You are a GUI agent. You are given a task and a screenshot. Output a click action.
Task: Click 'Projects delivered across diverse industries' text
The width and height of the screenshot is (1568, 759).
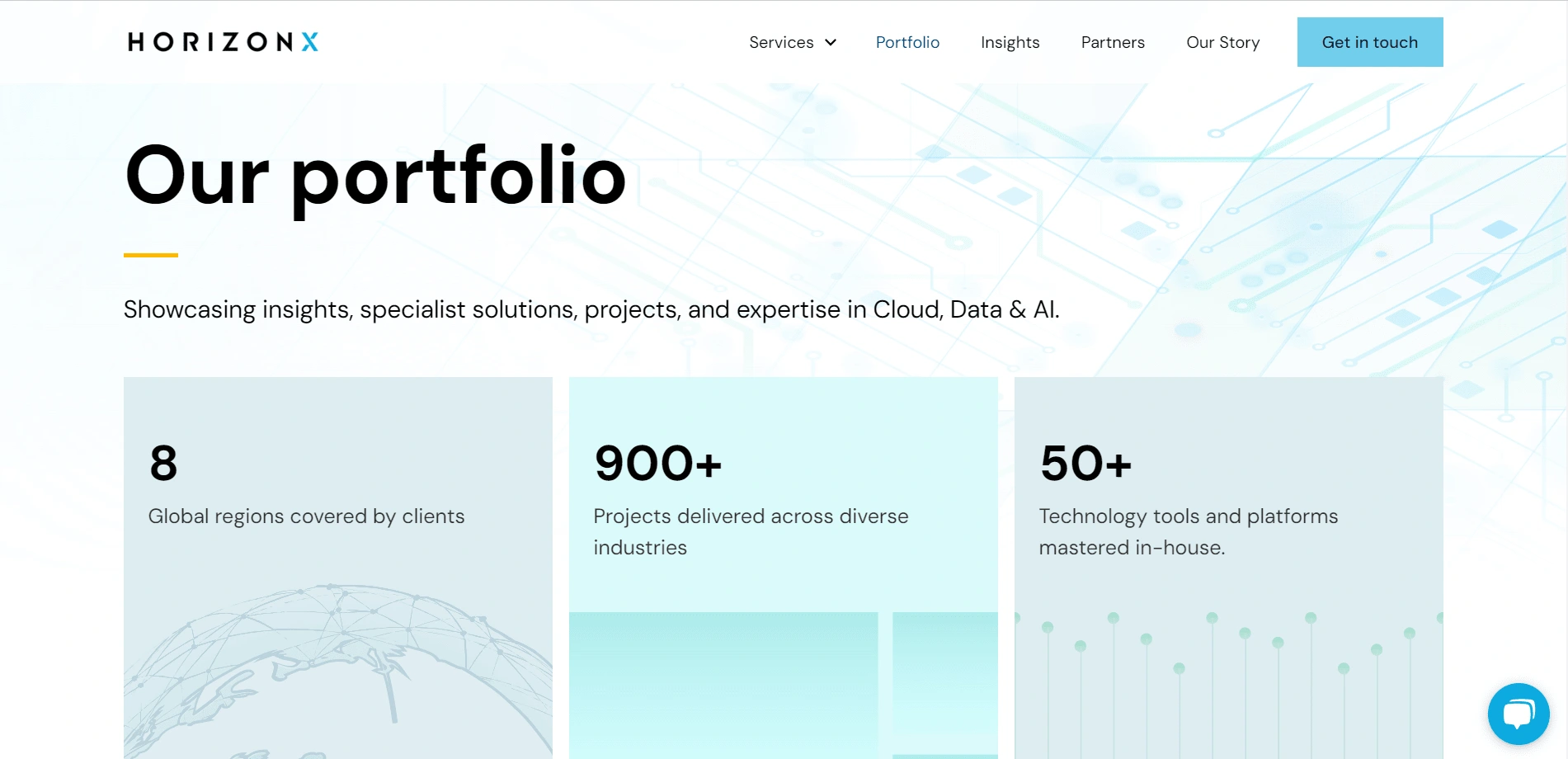751,531
